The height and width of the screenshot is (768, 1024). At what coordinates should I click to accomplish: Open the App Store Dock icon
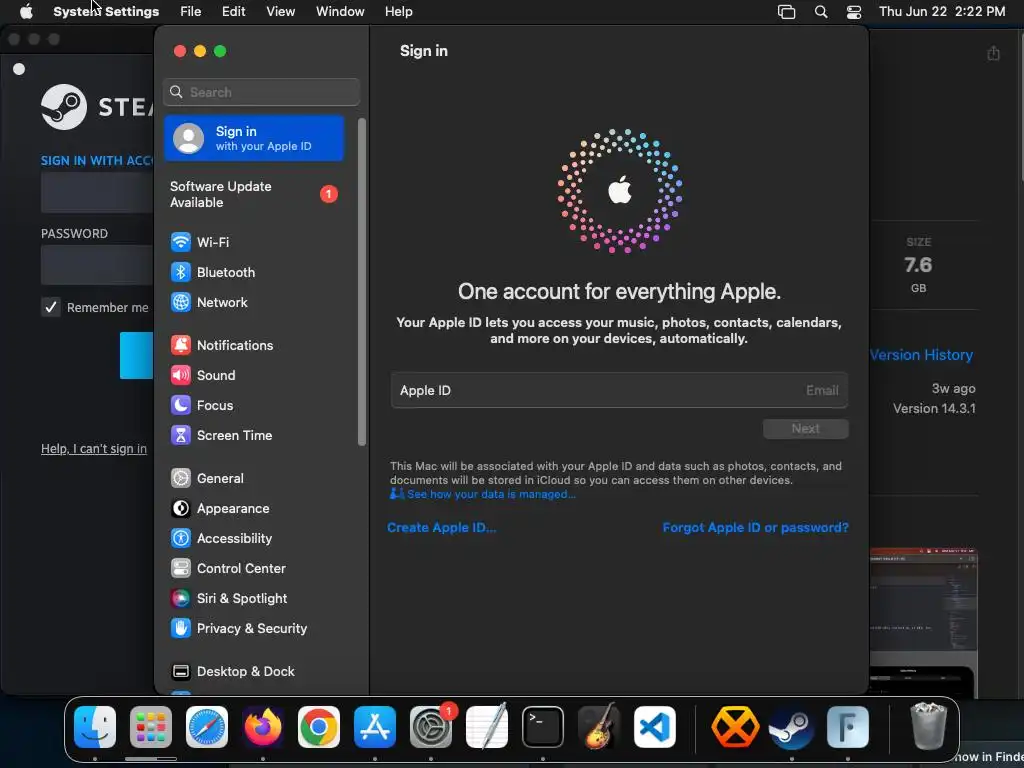375,727
